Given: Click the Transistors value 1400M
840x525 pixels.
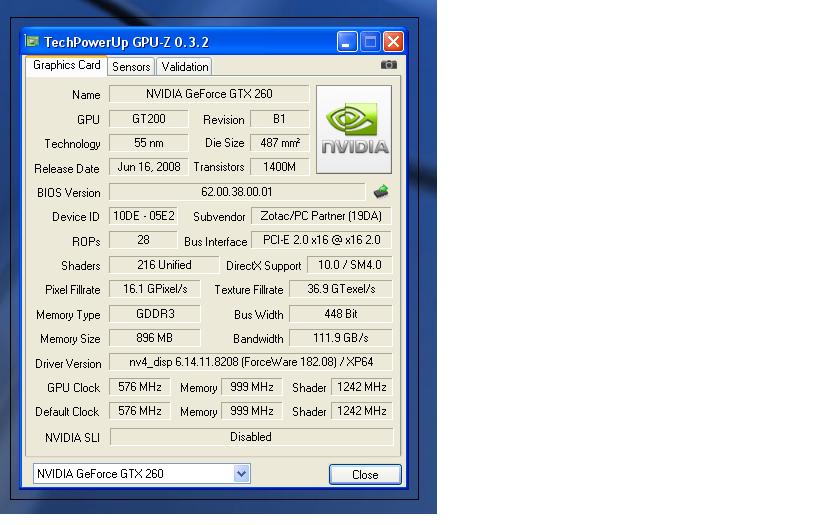Looking at the screenshot, I should [x=280, y=167].
